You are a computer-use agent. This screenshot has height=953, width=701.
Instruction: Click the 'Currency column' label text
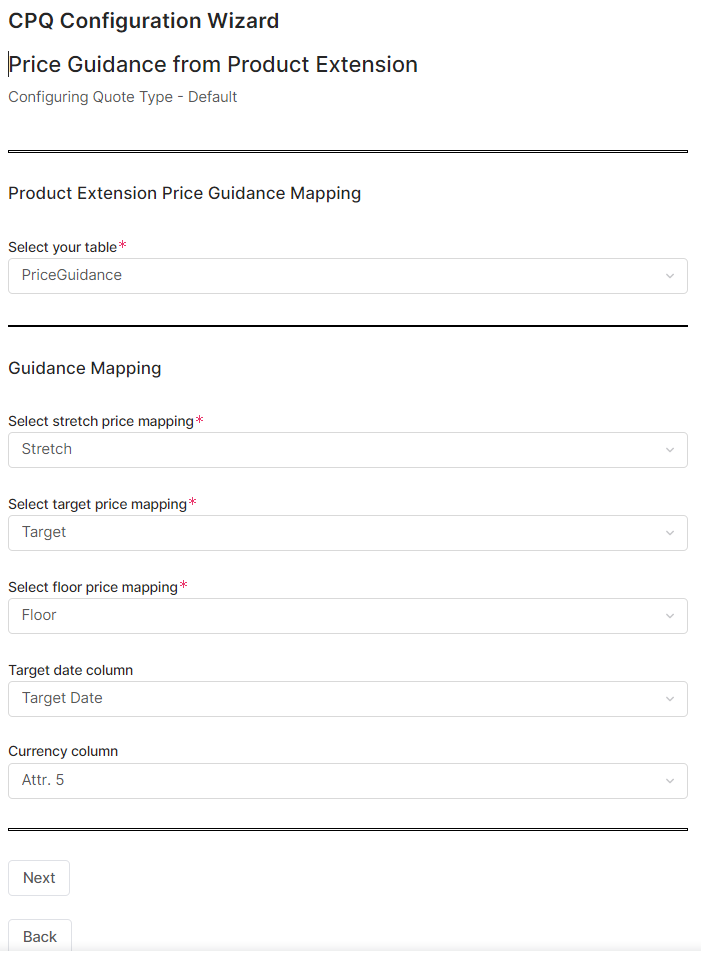click(x=63, y=751)
